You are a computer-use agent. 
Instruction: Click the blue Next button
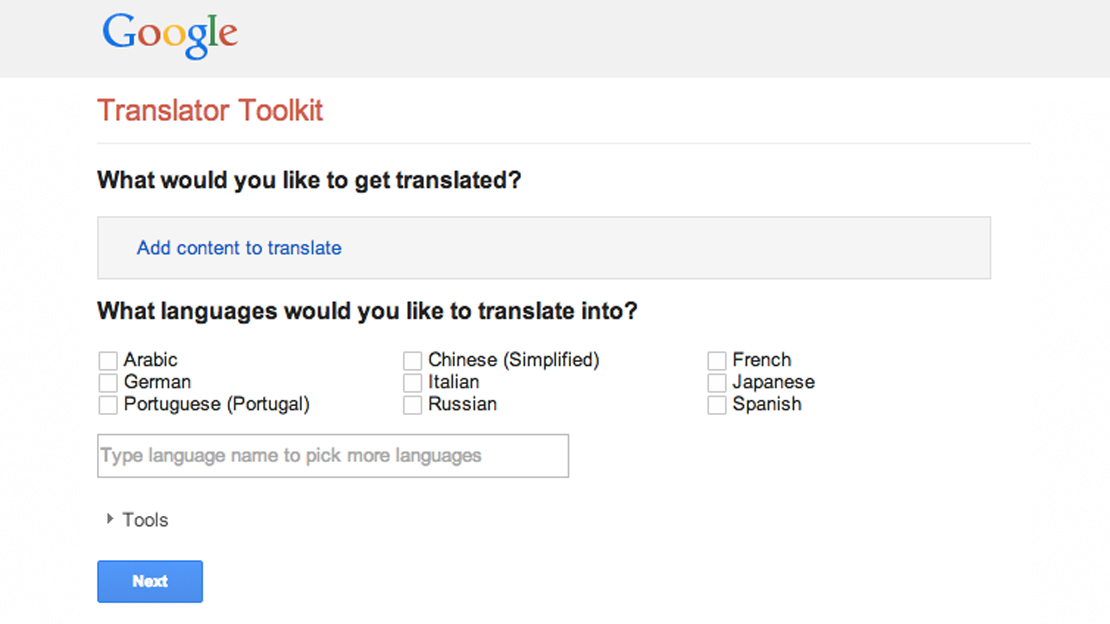point(150,582)
